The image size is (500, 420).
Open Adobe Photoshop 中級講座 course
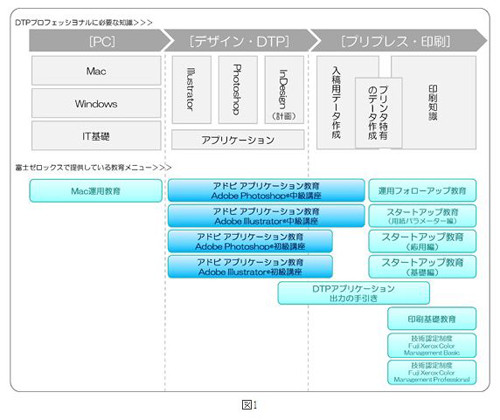[x=266, y=191]
